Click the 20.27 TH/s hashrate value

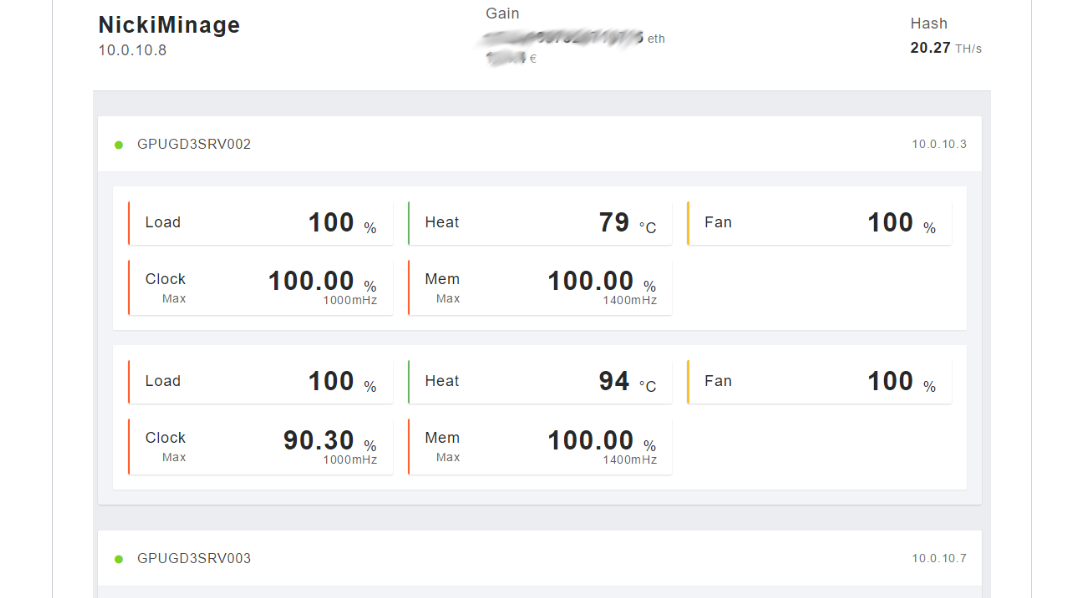tap(945, 47)
